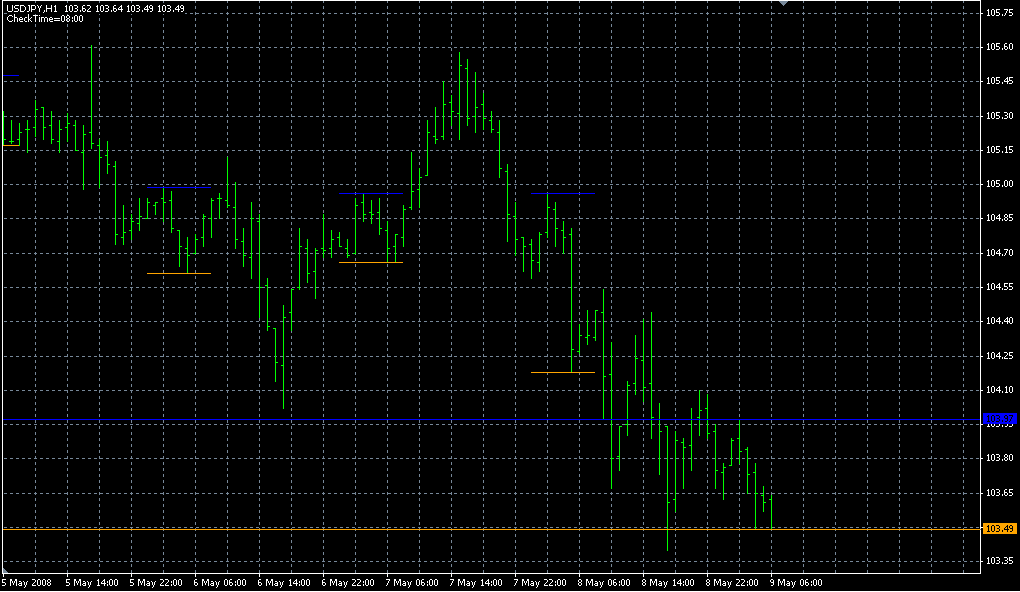The width and height of the screenshot is (1020, 592).
Task: Select the long orange horizontal line at 103.49
Action: pyautogui.click(x=491, y=530)
